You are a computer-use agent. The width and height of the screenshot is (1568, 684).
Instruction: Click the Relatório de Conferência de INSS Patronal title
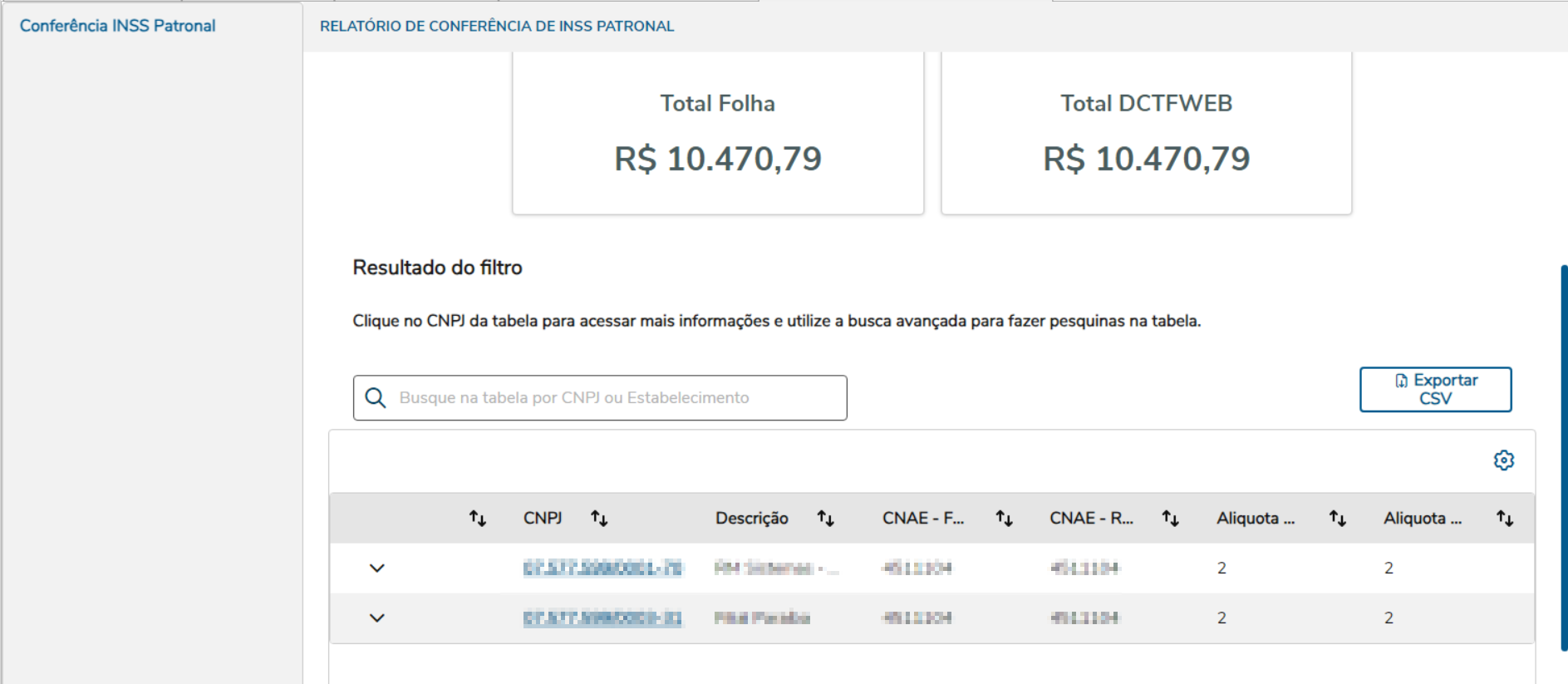point(497,27)
